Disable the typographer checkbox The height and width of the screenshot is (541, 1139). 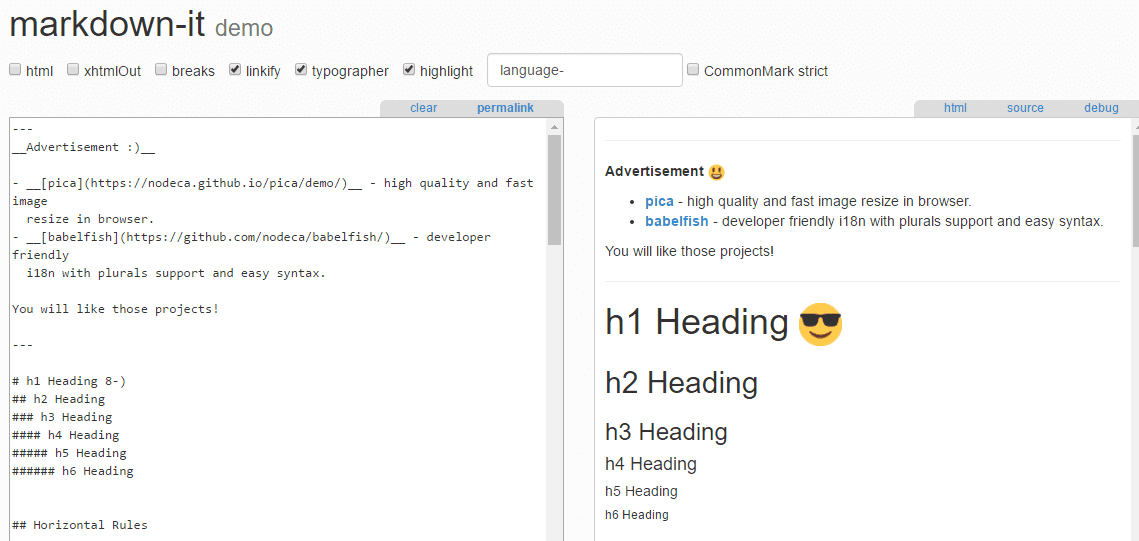pos(301,70)
